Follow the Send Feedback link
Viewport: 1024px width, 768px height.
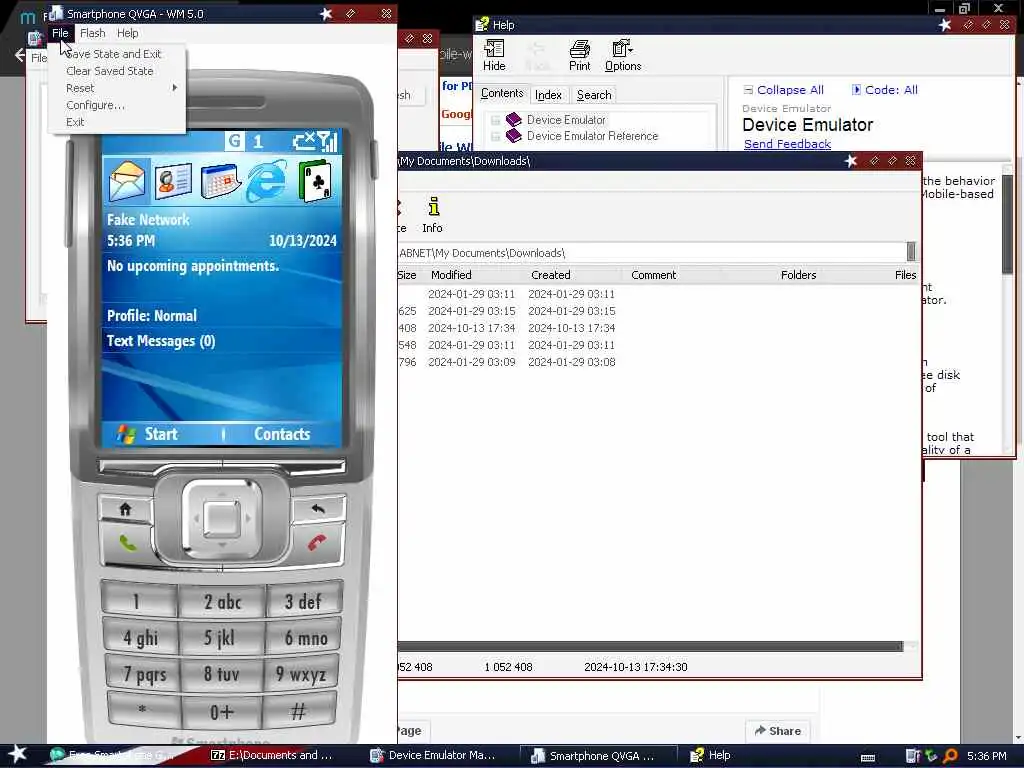pyautogui.click(x=787, y=144)
